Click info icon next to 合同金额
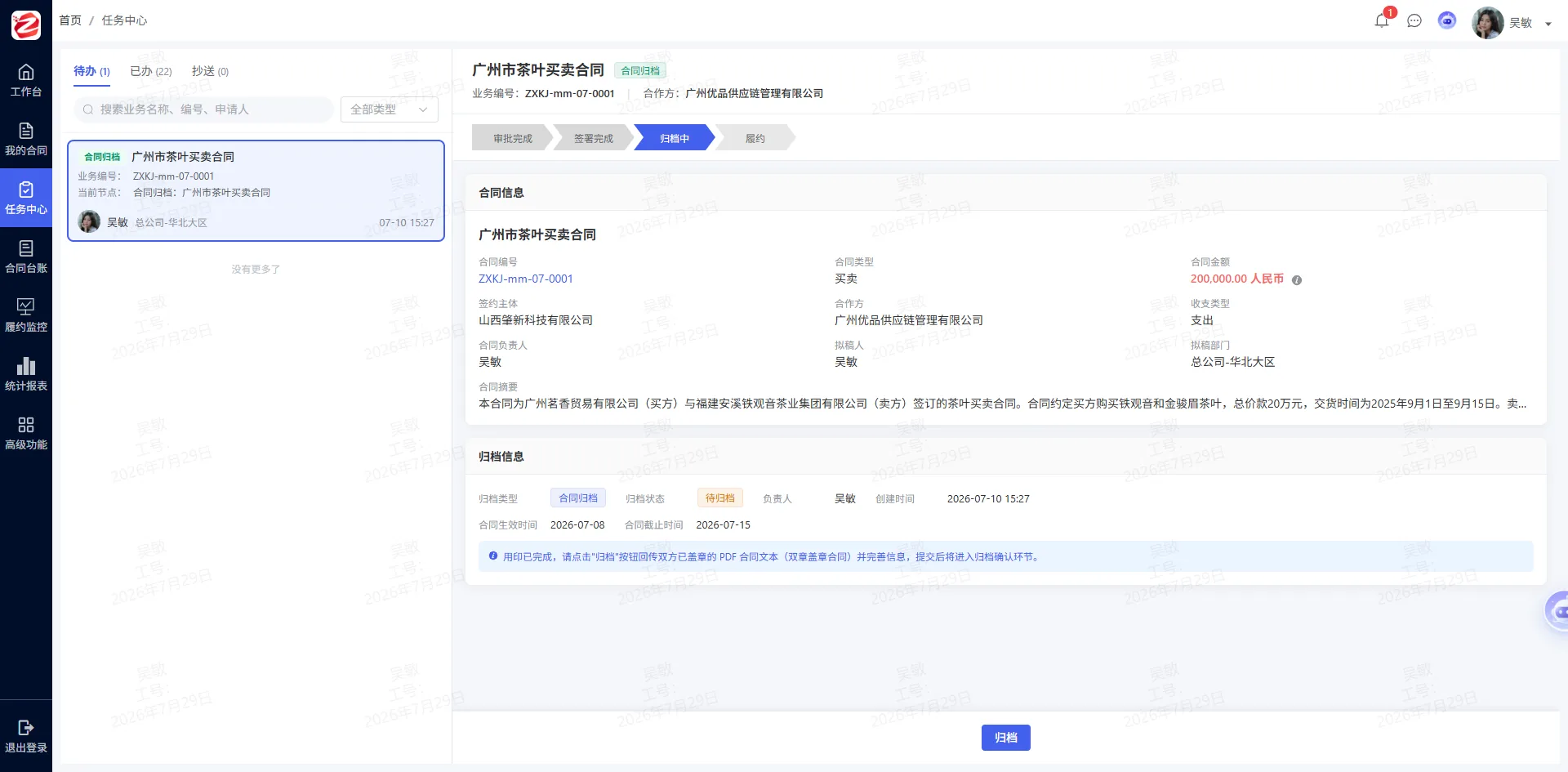Image resolution: width=1568 pixels, height=772 pixels. click(1297, 280)
